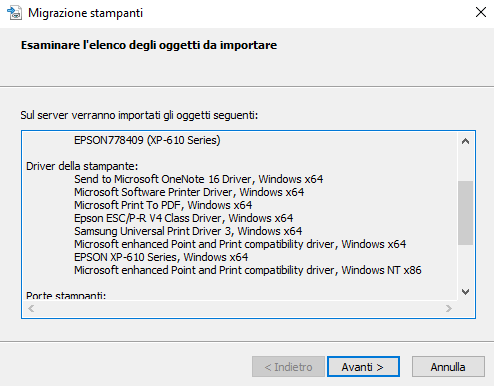Viewport: 494px width, 386px height.
Task: Select Point and Print driver Windows NT x86 line
Action: [x=248, y=270]
